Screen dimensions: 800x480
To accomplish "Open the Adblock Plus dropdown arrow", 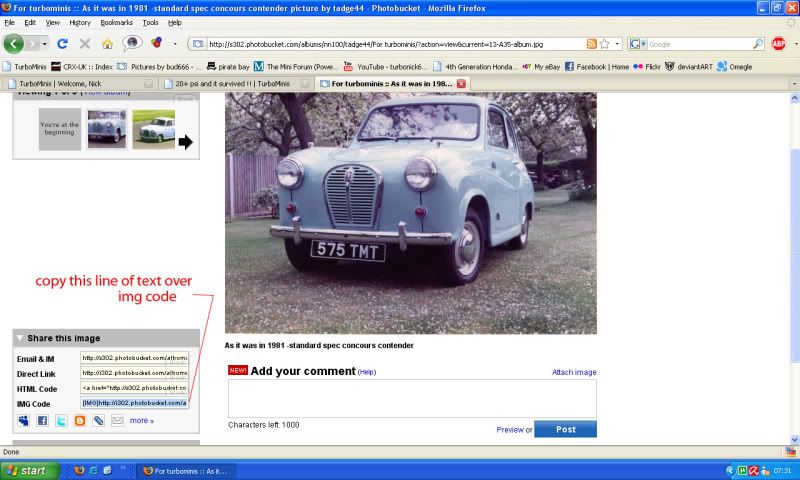I will coord(794,44).
